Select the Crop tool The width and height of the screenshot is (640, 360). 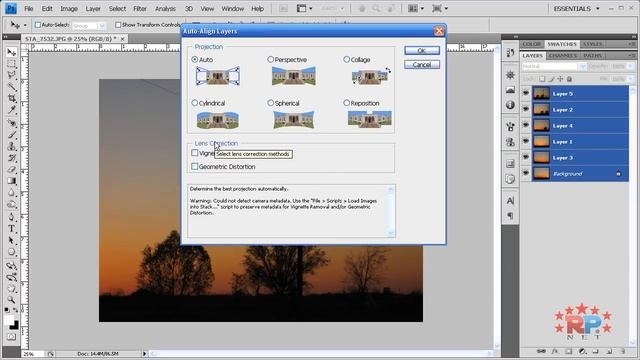point(11,98)
